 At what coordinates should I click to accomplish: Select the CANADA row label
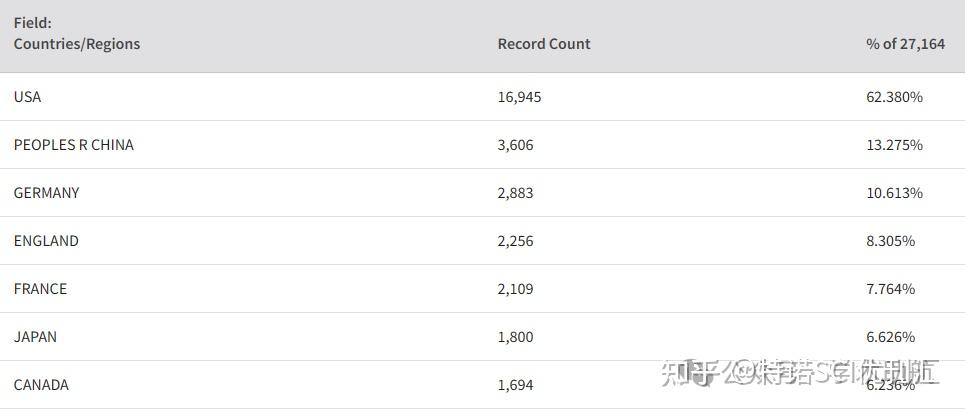pos(41,385)
